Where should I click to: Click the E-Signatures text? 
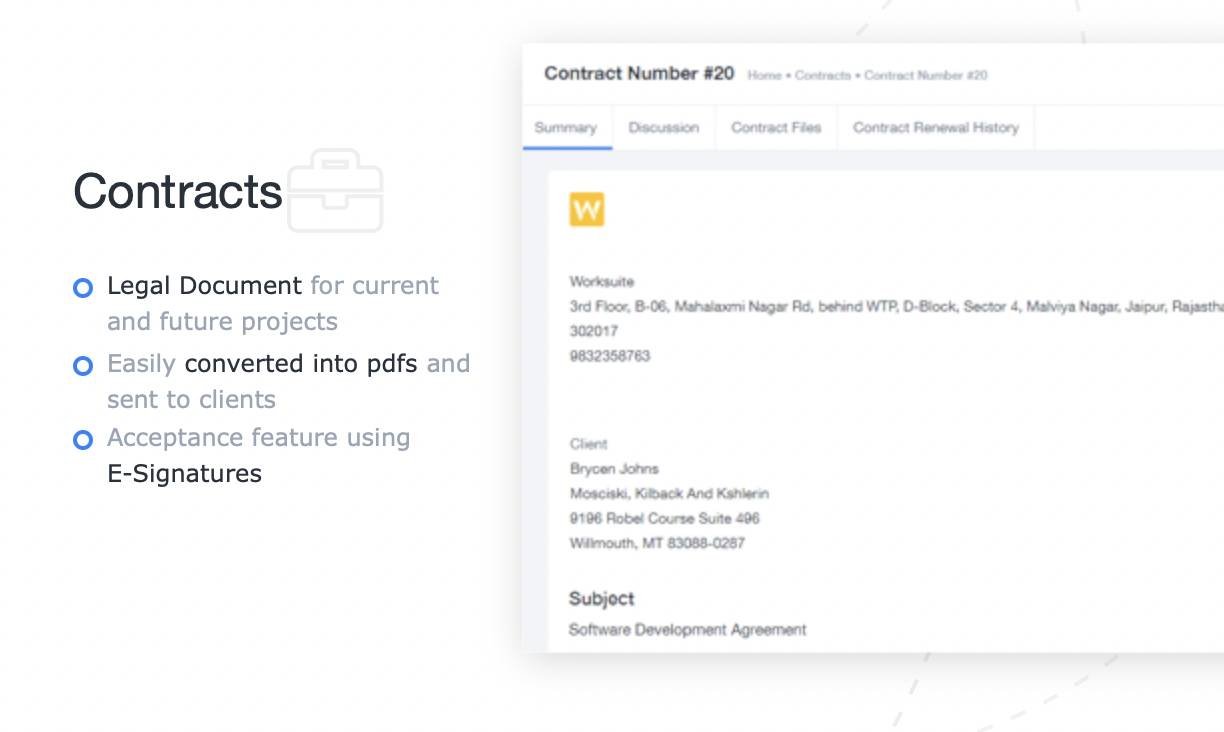pos(184,474)
